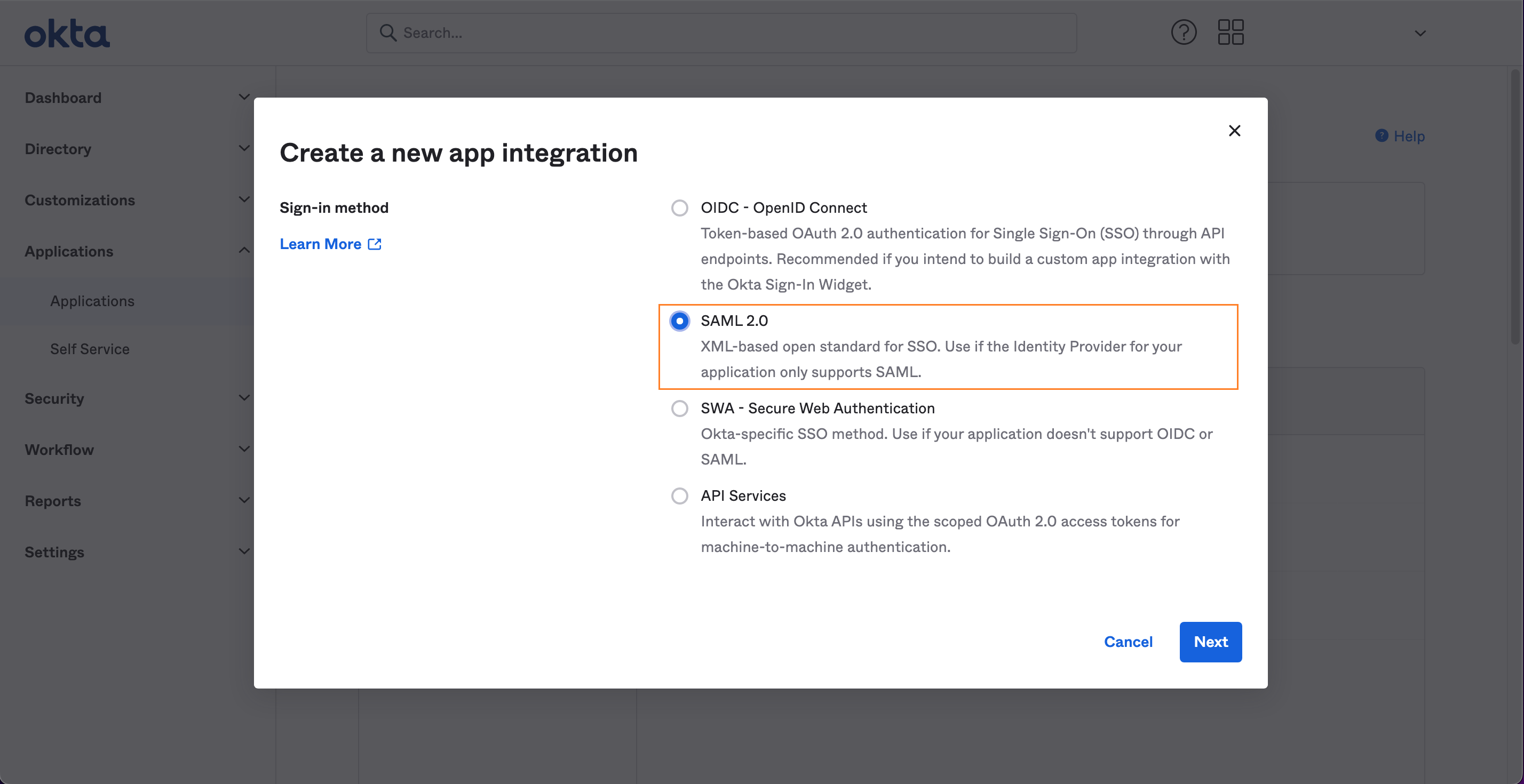Click the page vertical scrollbar

click(1514, 207)
